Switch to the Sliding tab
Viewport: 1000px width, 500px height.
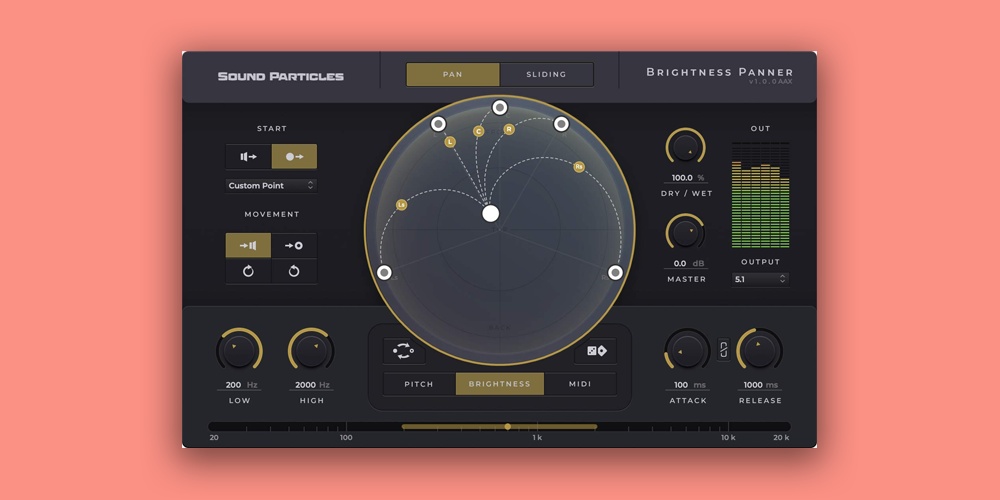pos(546,75)
